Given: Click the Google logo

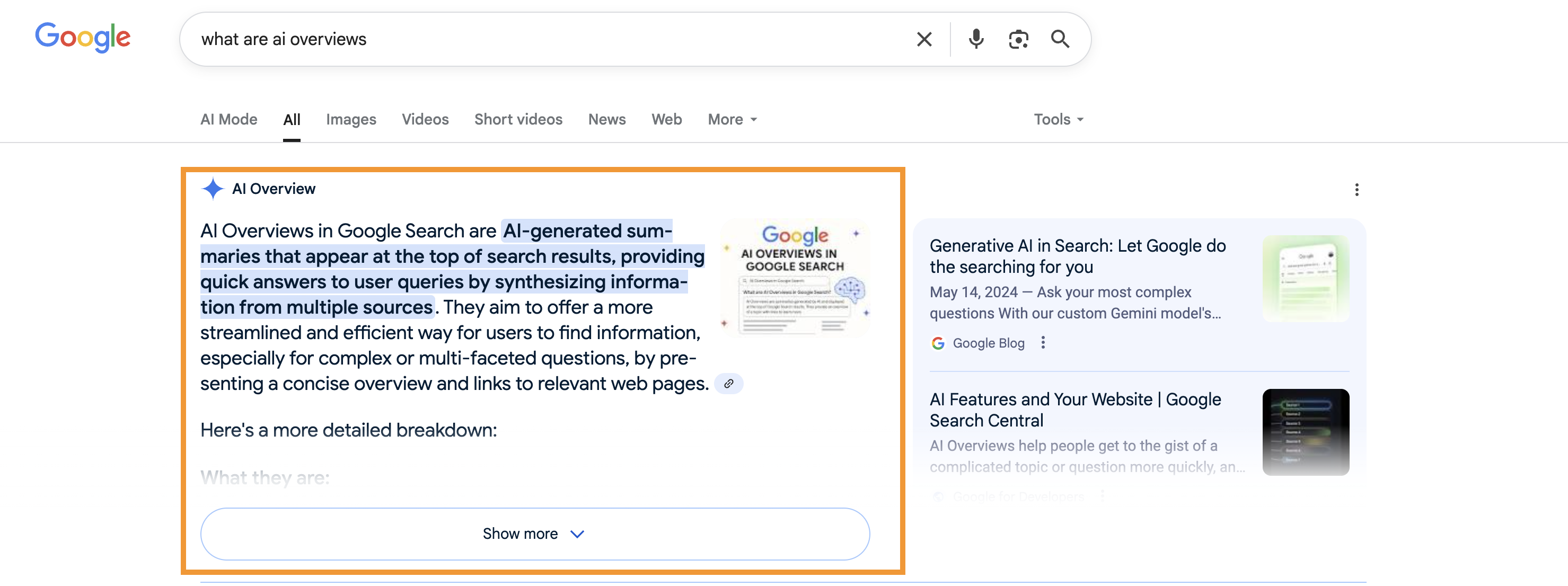Looking at the screenshot, I should [x=83, y=38].
